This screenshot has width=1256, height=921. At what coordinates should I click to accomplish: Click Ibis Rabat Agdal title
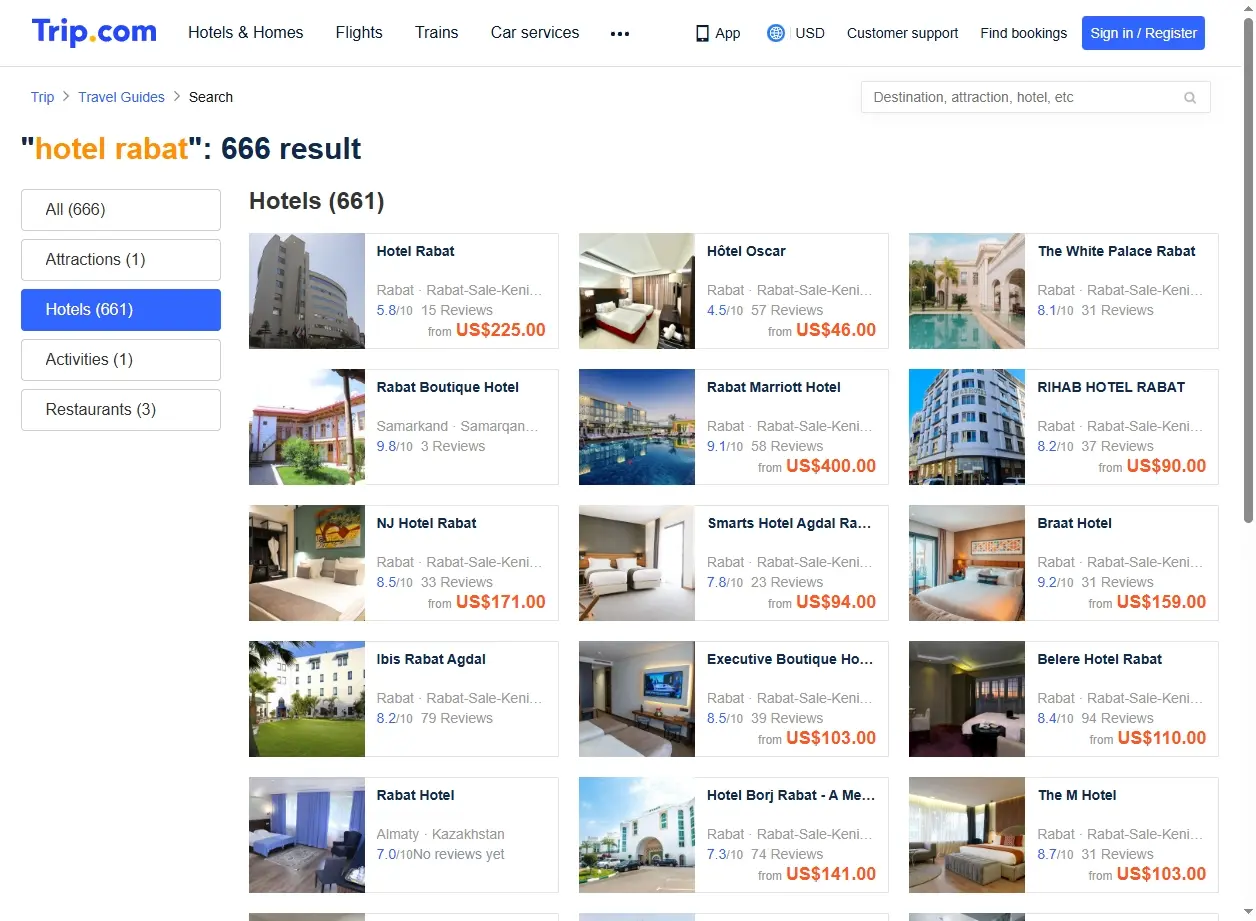tap(431, 659)
